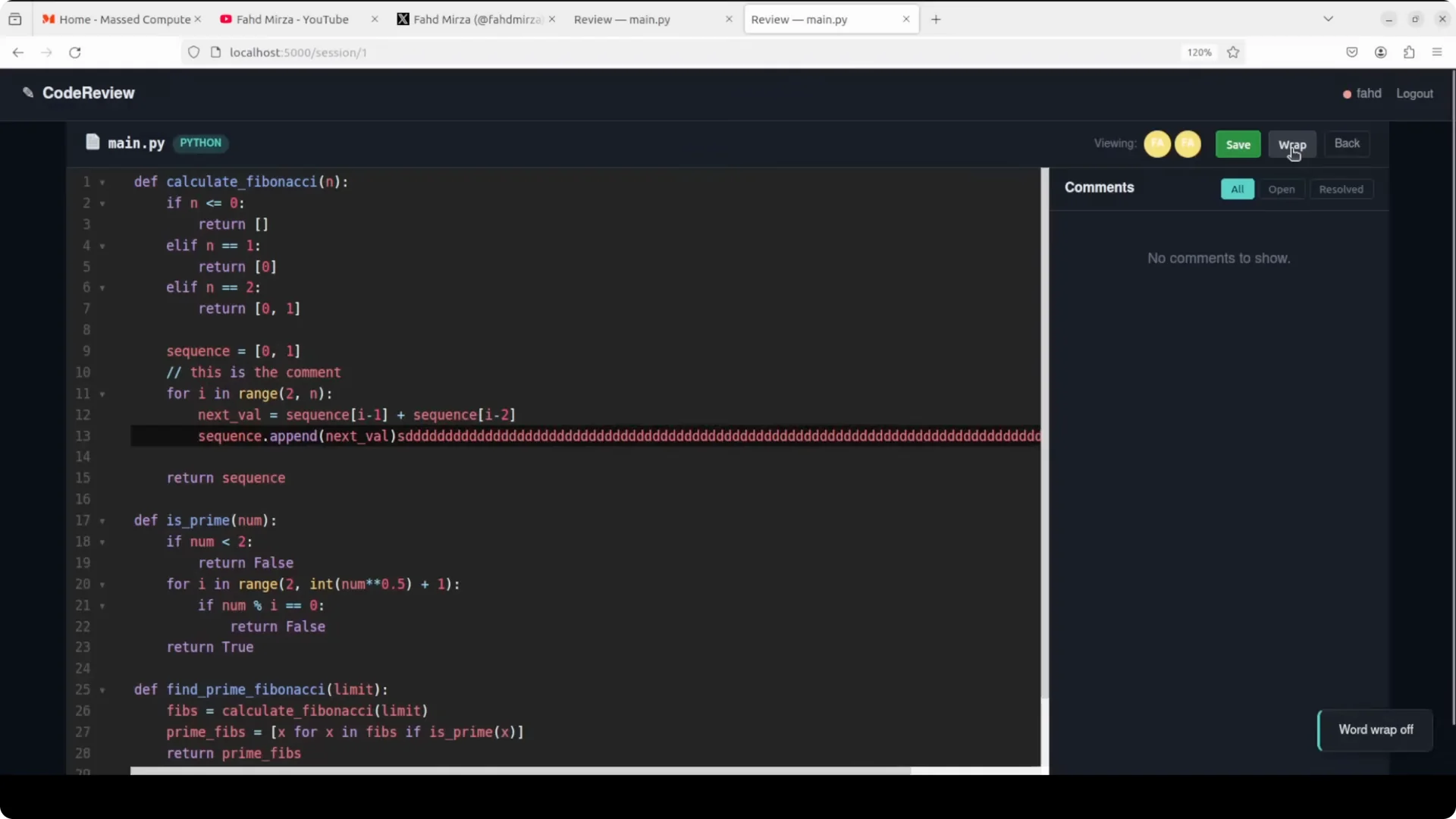Click the CodeReview title link

pyautogui.click(x=88, y=93)
